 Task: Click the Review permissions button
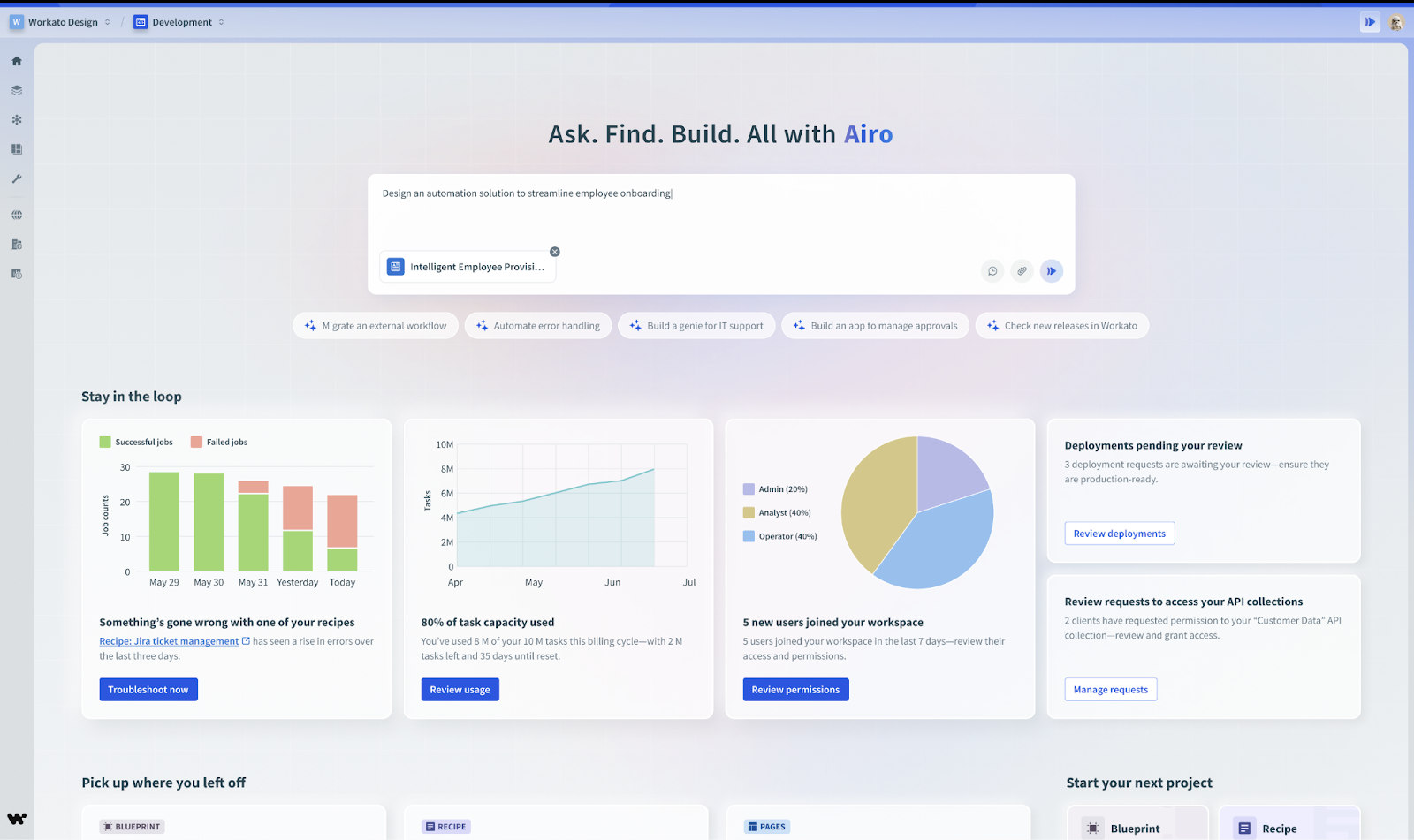[x=796, y=690]
